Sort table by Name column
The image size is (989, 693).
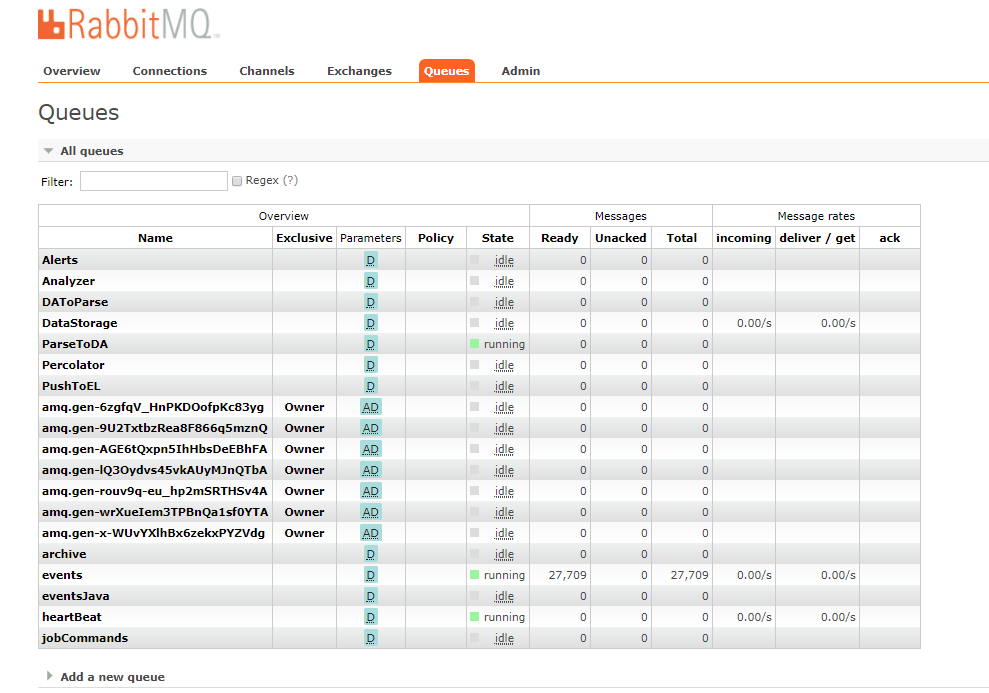coord(155,238)
